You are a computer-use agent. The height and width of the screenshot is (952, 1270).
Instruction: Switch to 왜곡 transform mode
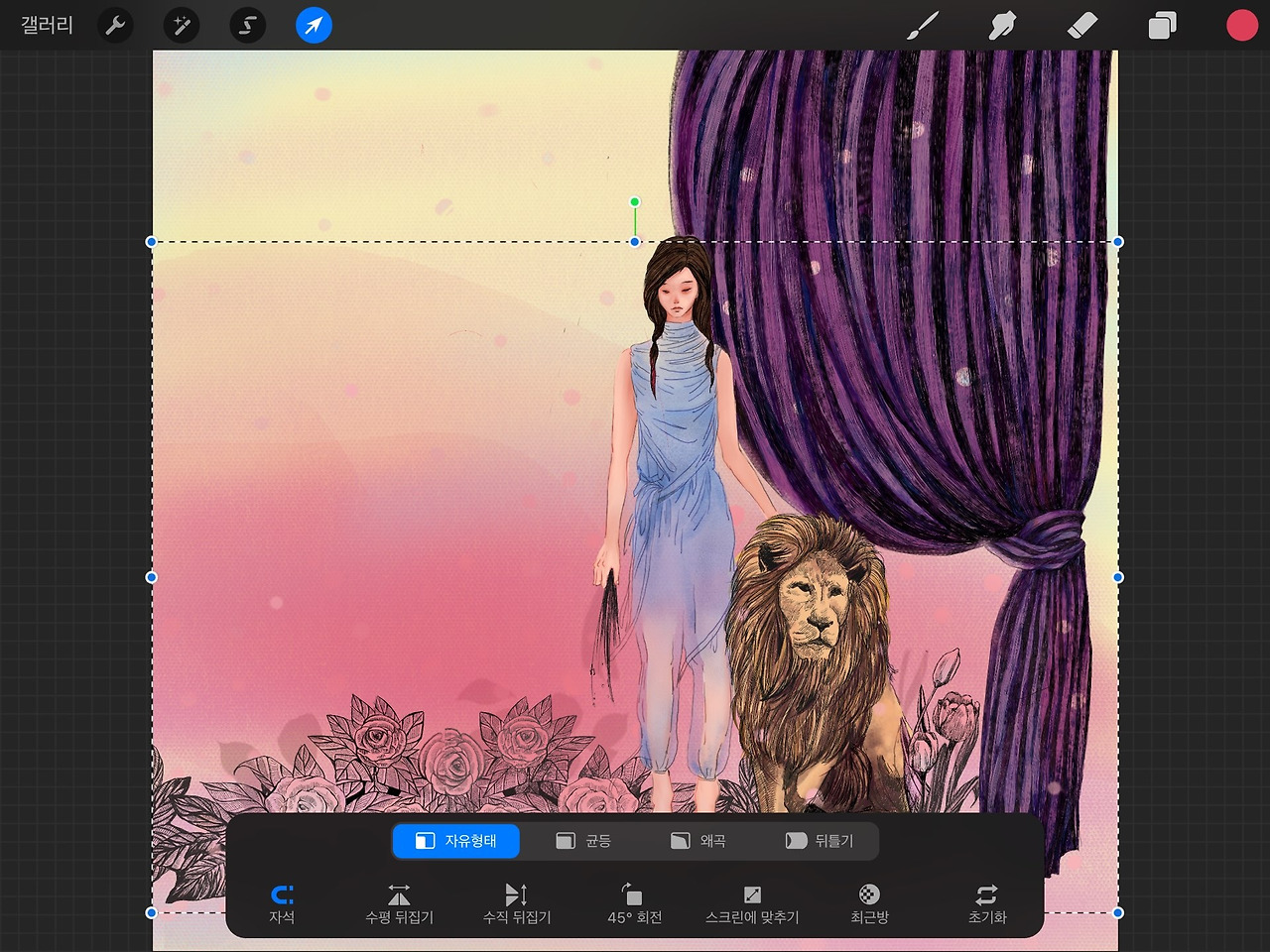(x=698, y=841)
